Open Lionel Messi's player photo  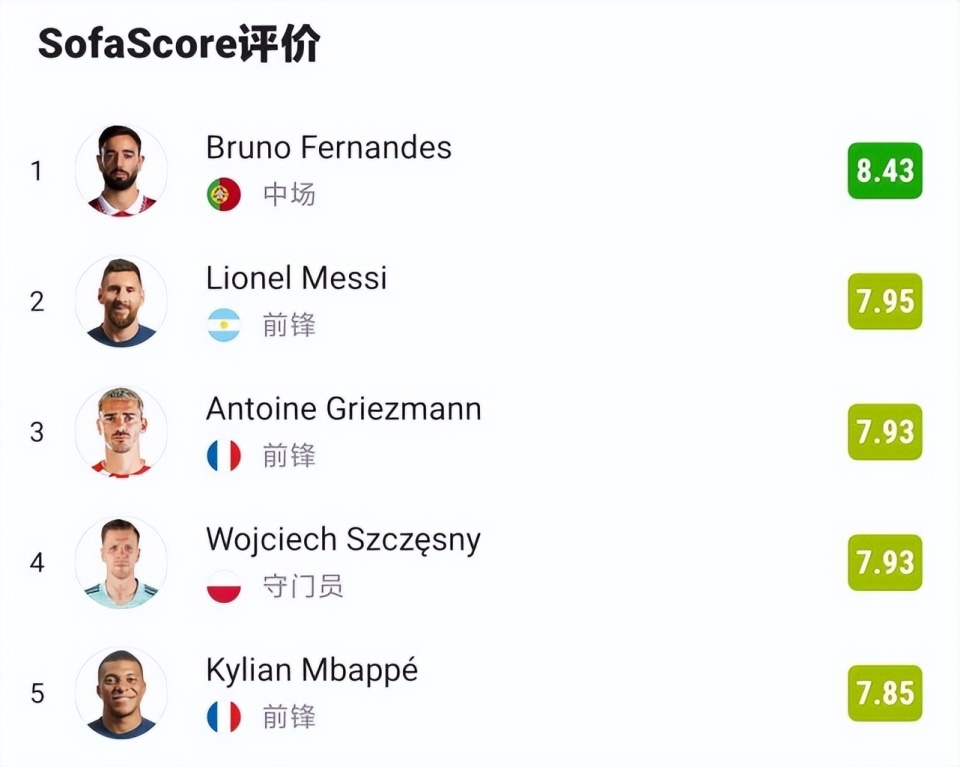point(121,302)
